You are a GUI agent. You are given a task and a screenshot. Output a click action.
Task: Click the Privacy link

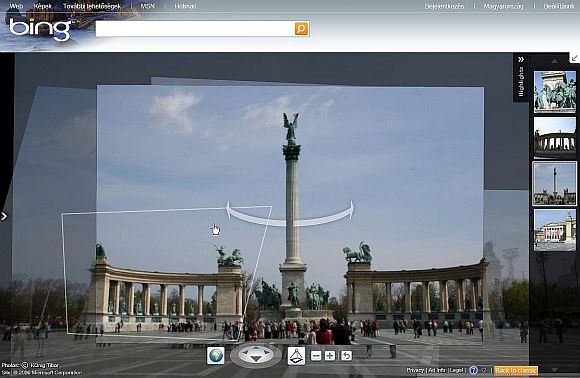coord(415,370)
